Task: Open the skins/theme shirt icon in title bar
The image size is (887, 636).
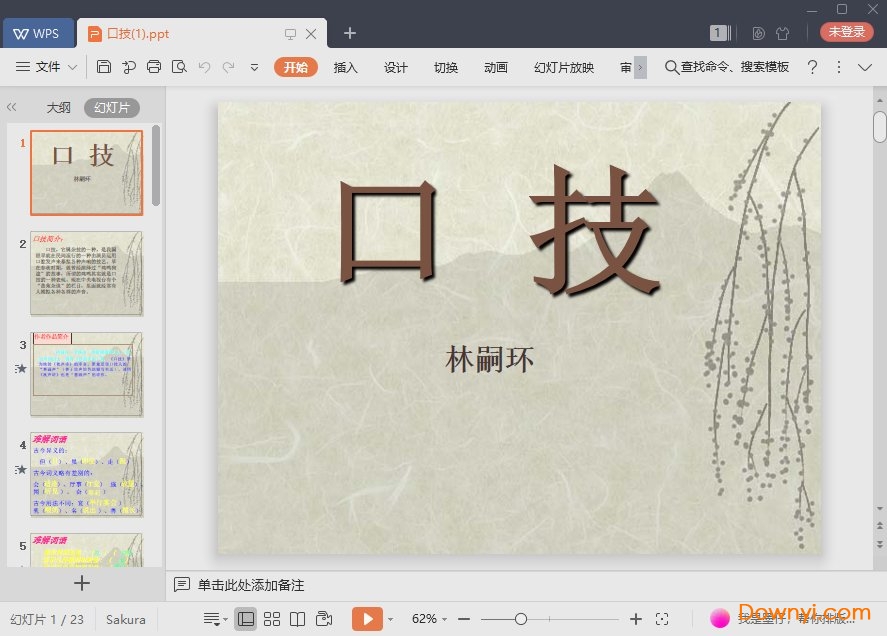Action: [x=783, y=32]
